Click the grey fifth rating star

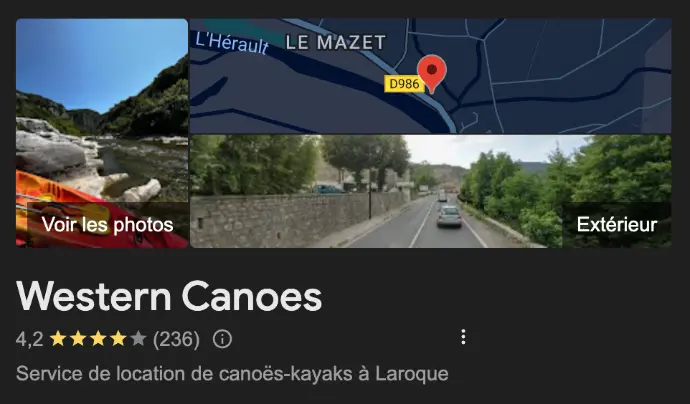pos(138,339)
